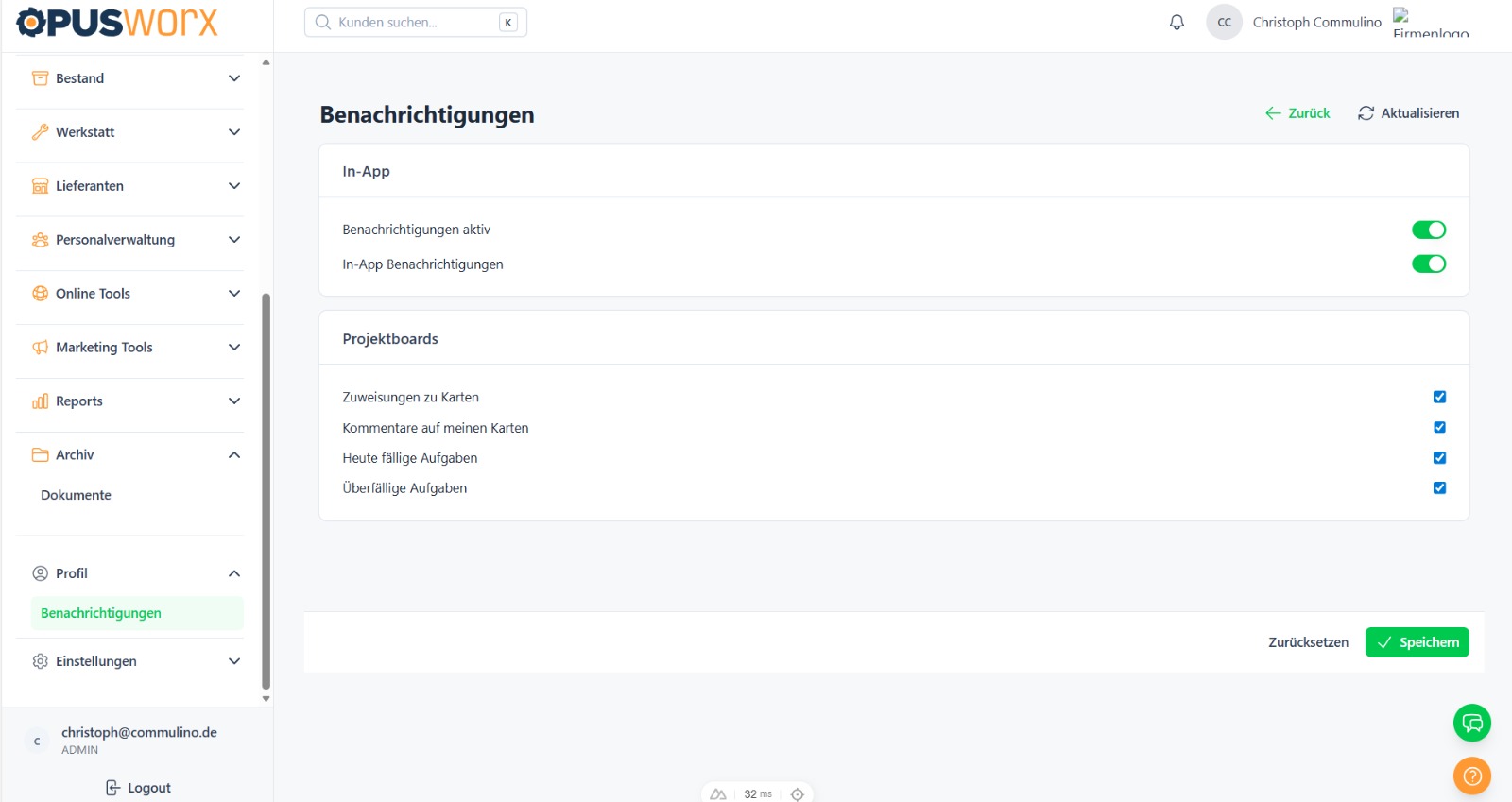
Task: Toggle off Benachrichtigungen aktiv switch
Action: point(1428,230)
